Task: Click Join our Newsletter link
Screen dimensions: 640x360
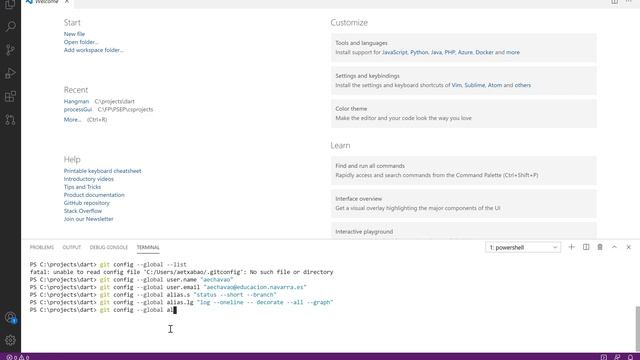Action: click(89, 219)
